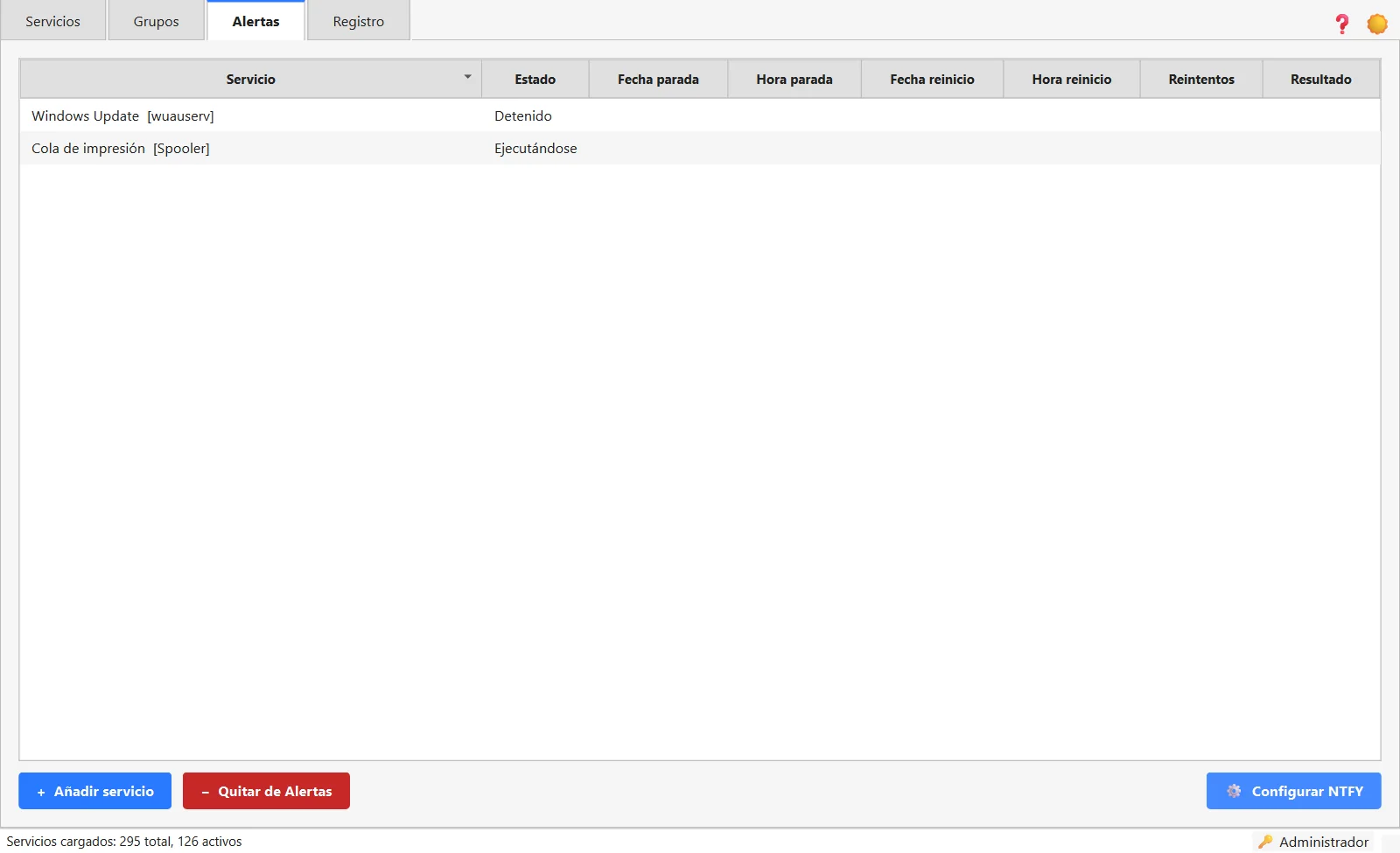Click the Hora parada column header
Screen dimensions: 1400x853
click(794, 79)
